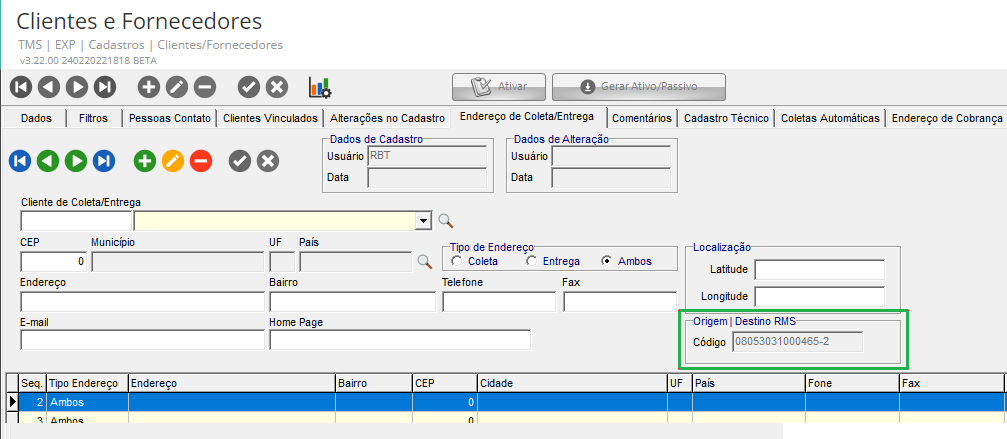Image resolution: width=1007 pixels, height=439 pixels.
Task: Jump to last address with blue icon
Action: pos(104,161)
